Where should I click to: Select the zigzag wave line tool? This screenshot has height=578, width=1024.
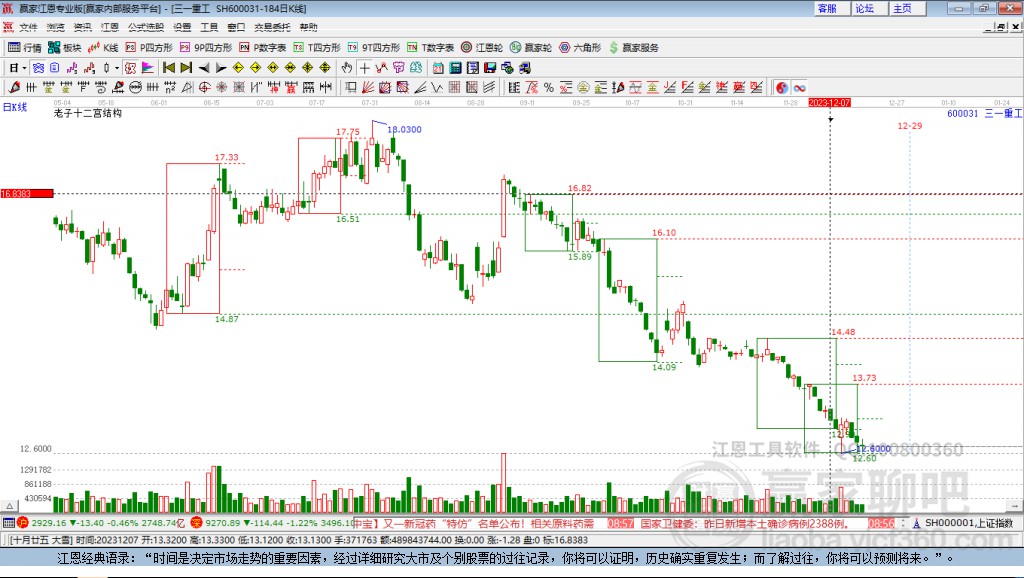coord(436,88)
